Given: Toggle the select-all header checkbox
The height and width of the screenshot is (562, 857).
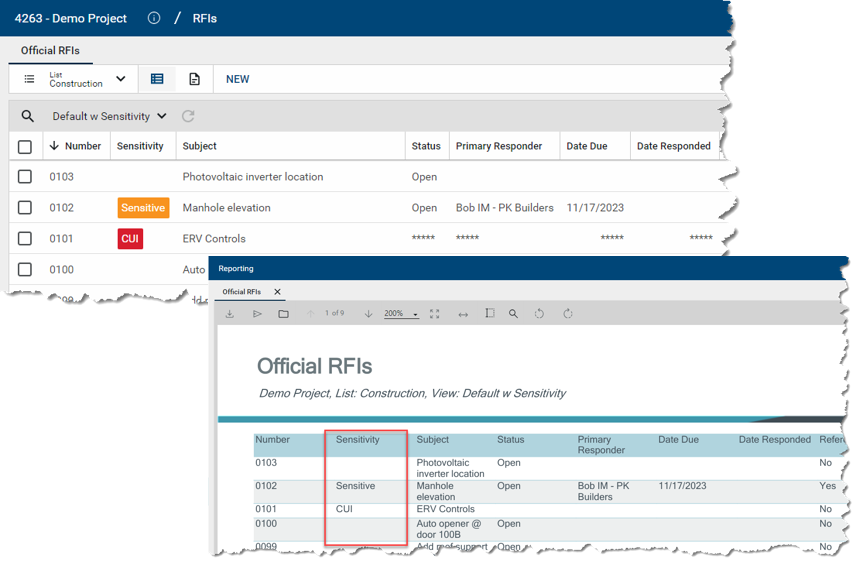Looking at the screenshot, I should (x=25, y=146).
